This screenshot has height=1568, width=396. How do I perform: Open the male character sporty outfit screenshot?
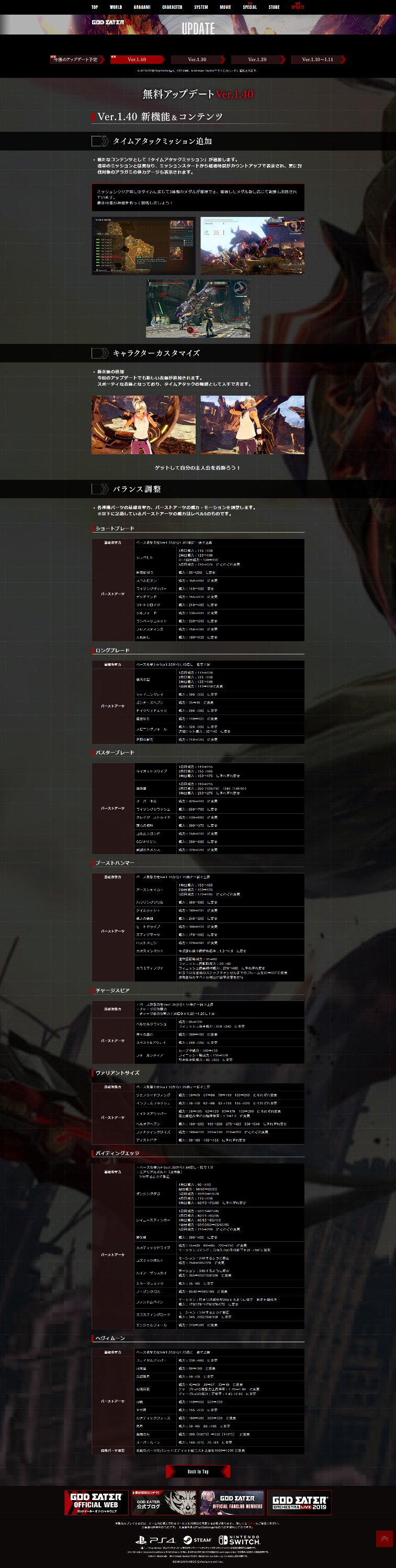[x=252, y=425]
